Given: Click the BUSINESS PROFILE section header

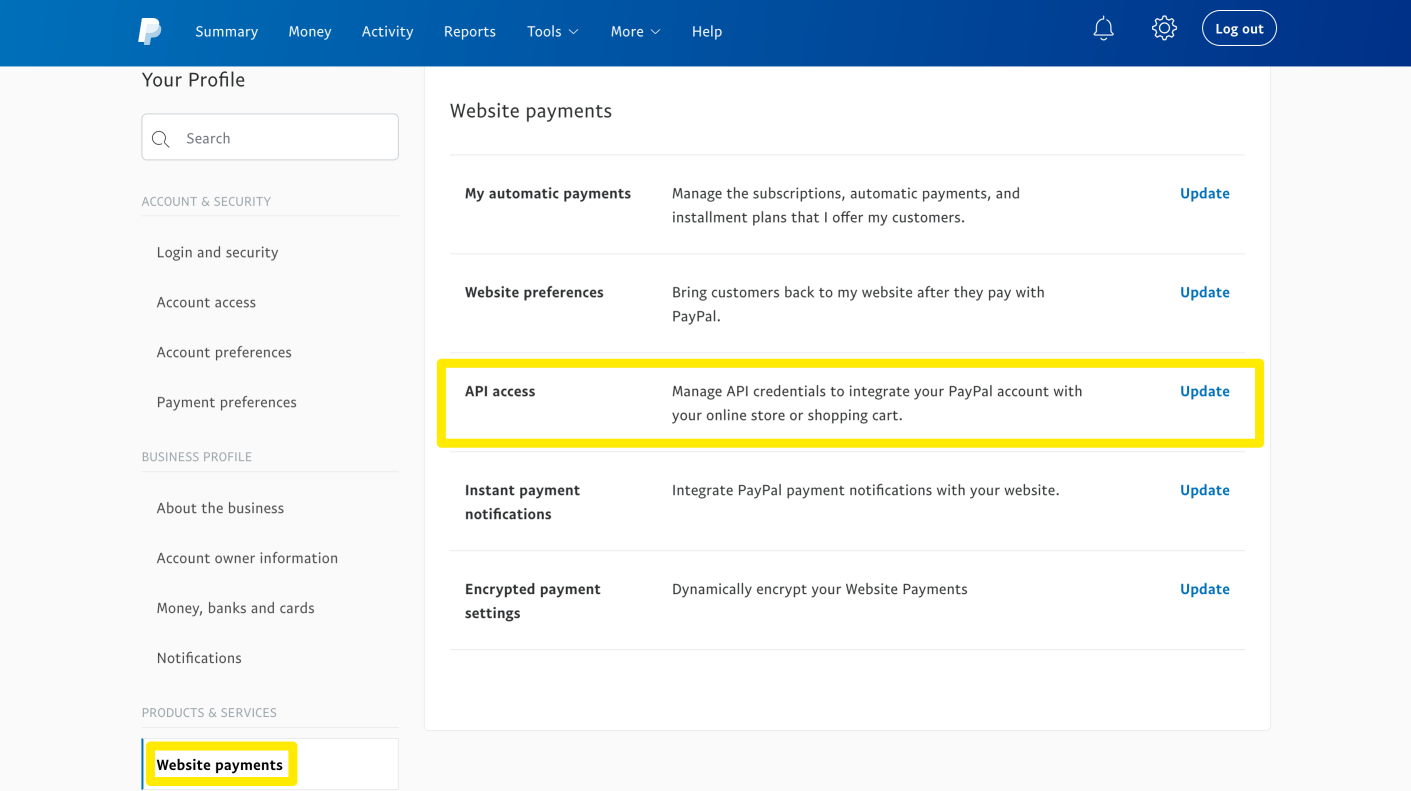Looking at the screenshot, I should (x=197, y=456).
